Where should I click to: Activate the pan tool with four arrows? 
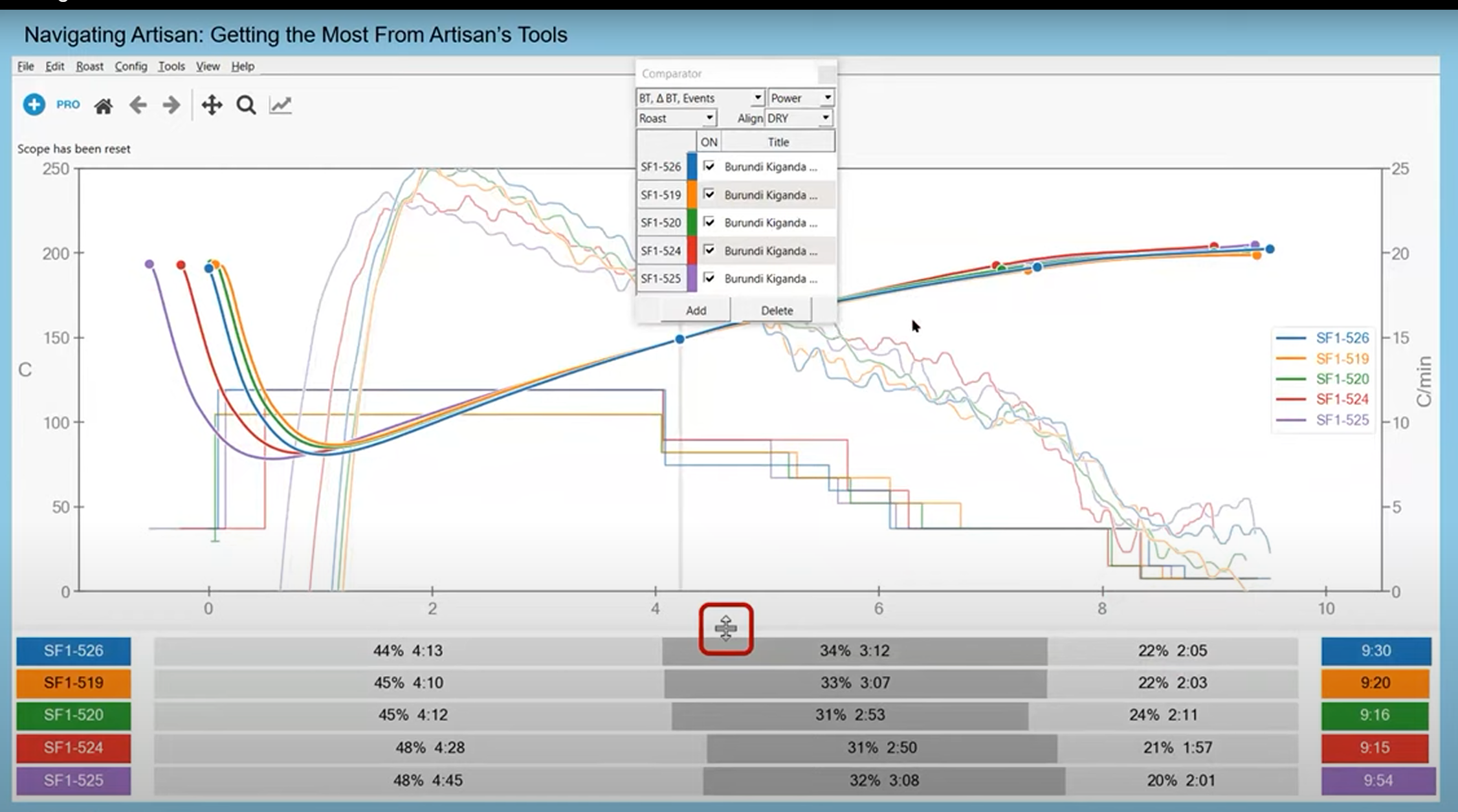point(212,105)
